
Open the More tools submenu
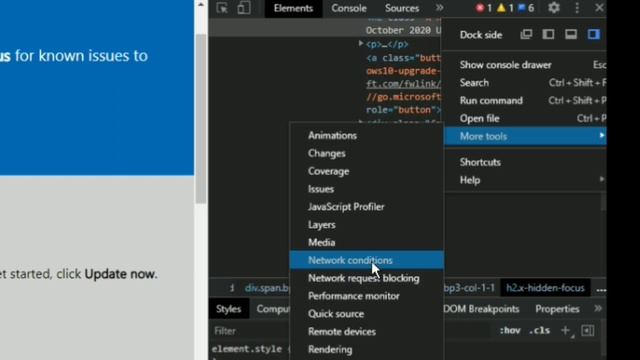click(x=525, y=136)
